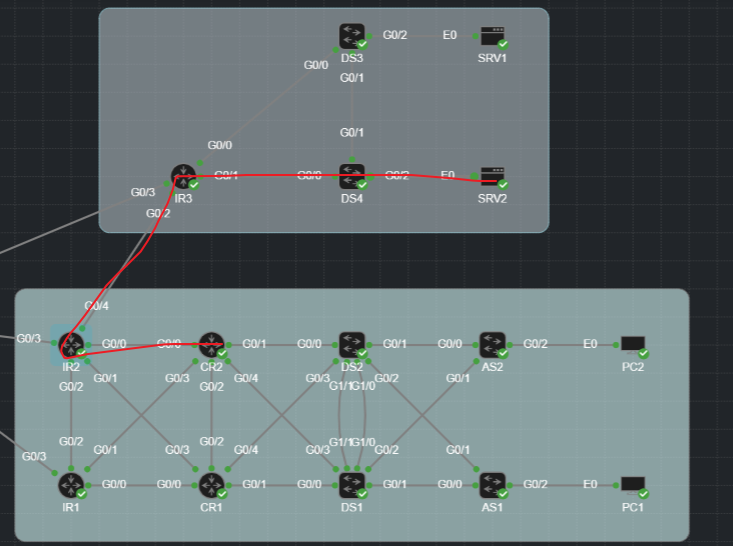Click the E0 label near SRV1
The image size is (733, 546).
[x=450, y=35]
